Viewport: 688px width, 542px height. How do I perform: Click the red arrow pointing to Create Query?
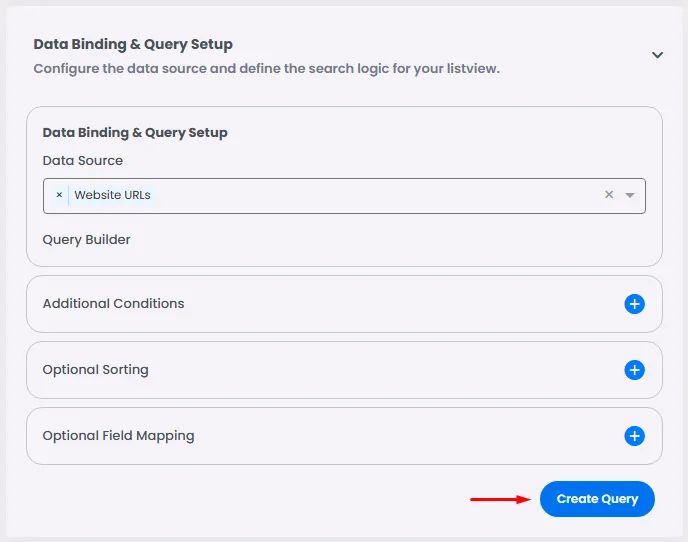pos(500,499)
